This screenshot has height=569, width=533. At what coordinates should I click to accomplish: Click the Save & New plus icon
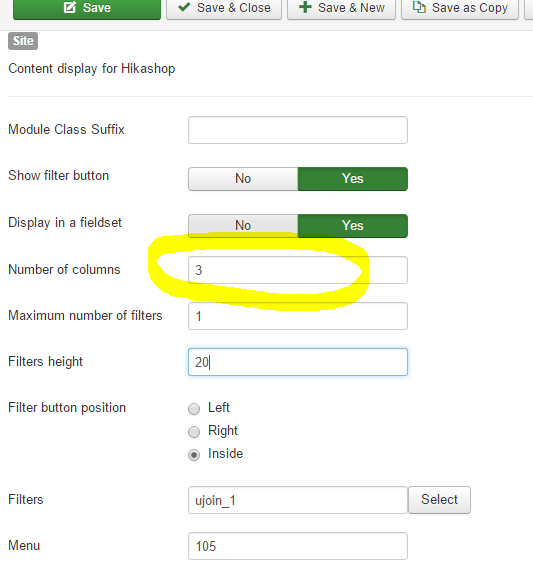305,7
